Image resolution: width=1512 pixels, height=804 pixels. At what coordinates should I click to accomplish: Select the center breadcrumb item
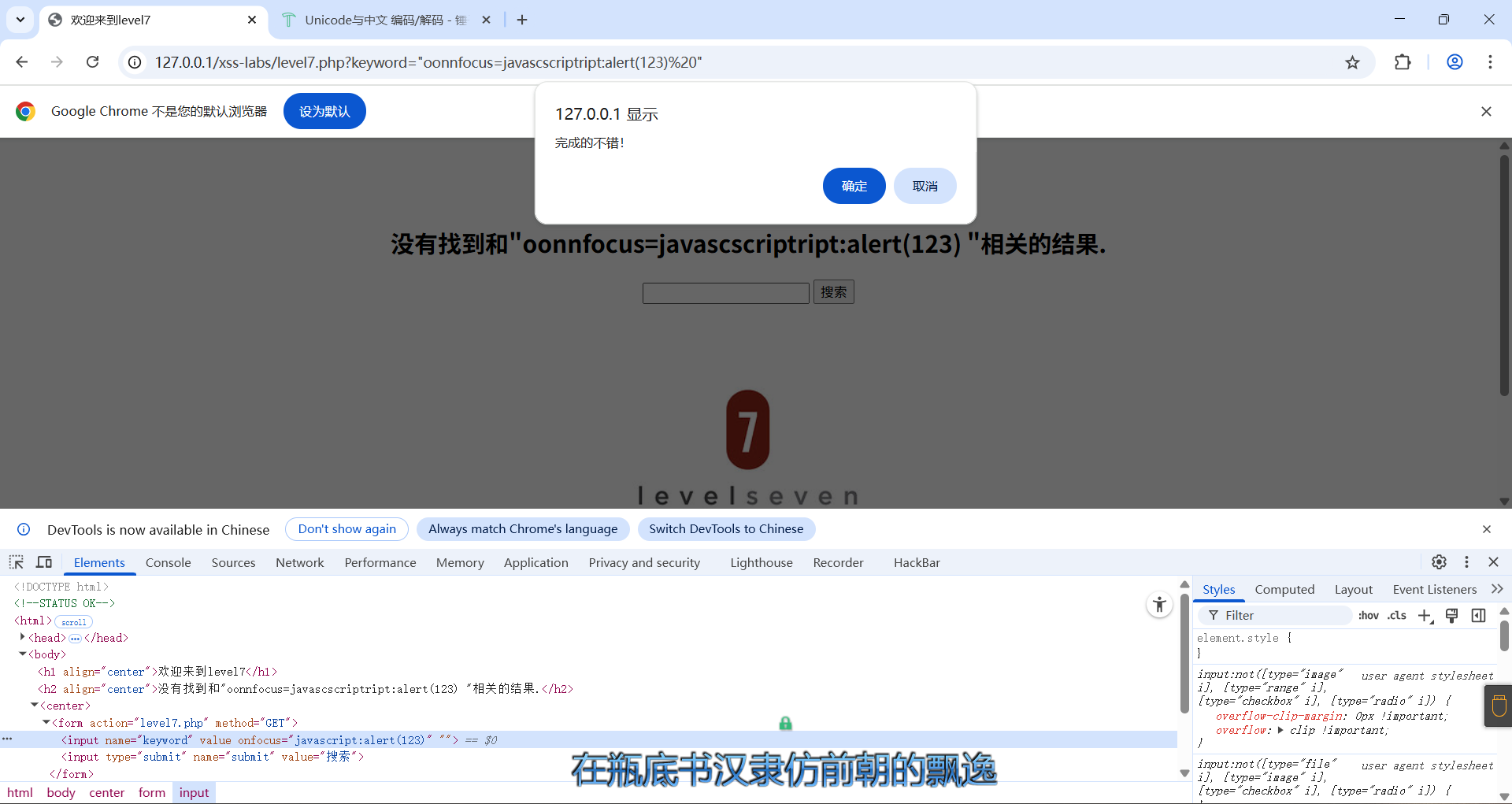pos(107,792)
